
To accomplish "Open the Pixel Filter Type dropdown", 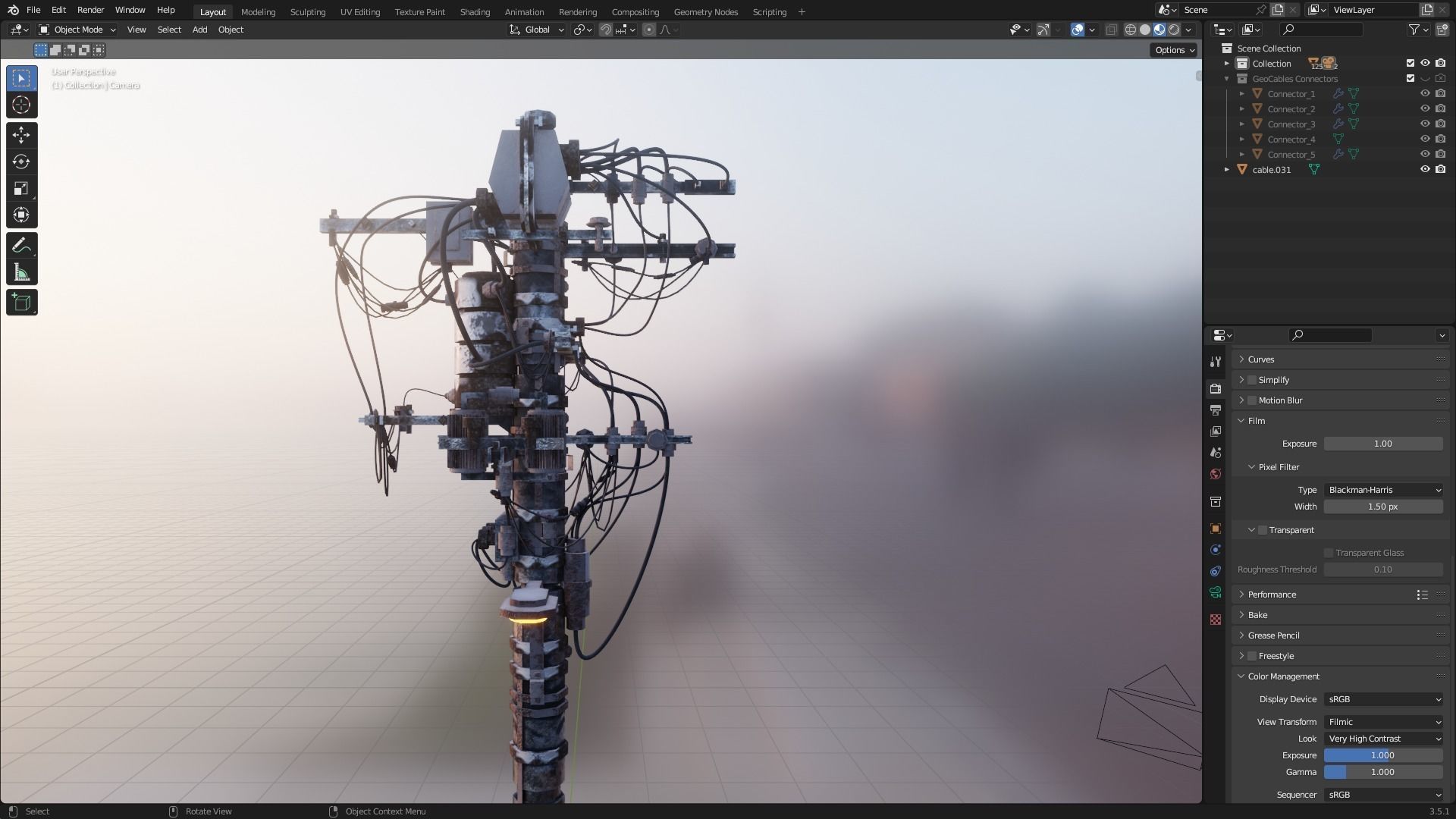I will pyautogui.click(x=1383, y=490).
